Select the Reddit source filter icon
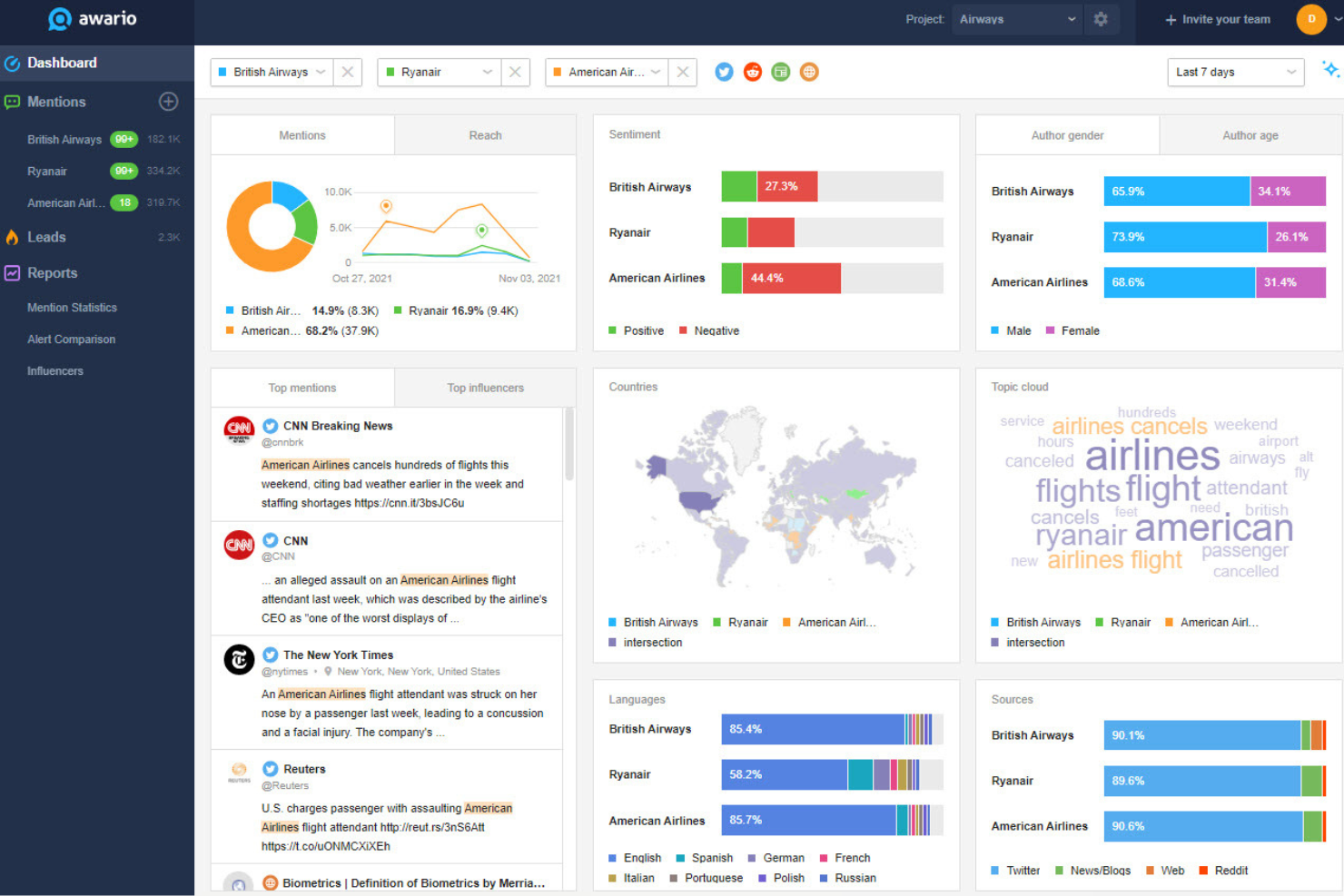The height and width of the screenshot is (896, 1344). tap(752, 72)
